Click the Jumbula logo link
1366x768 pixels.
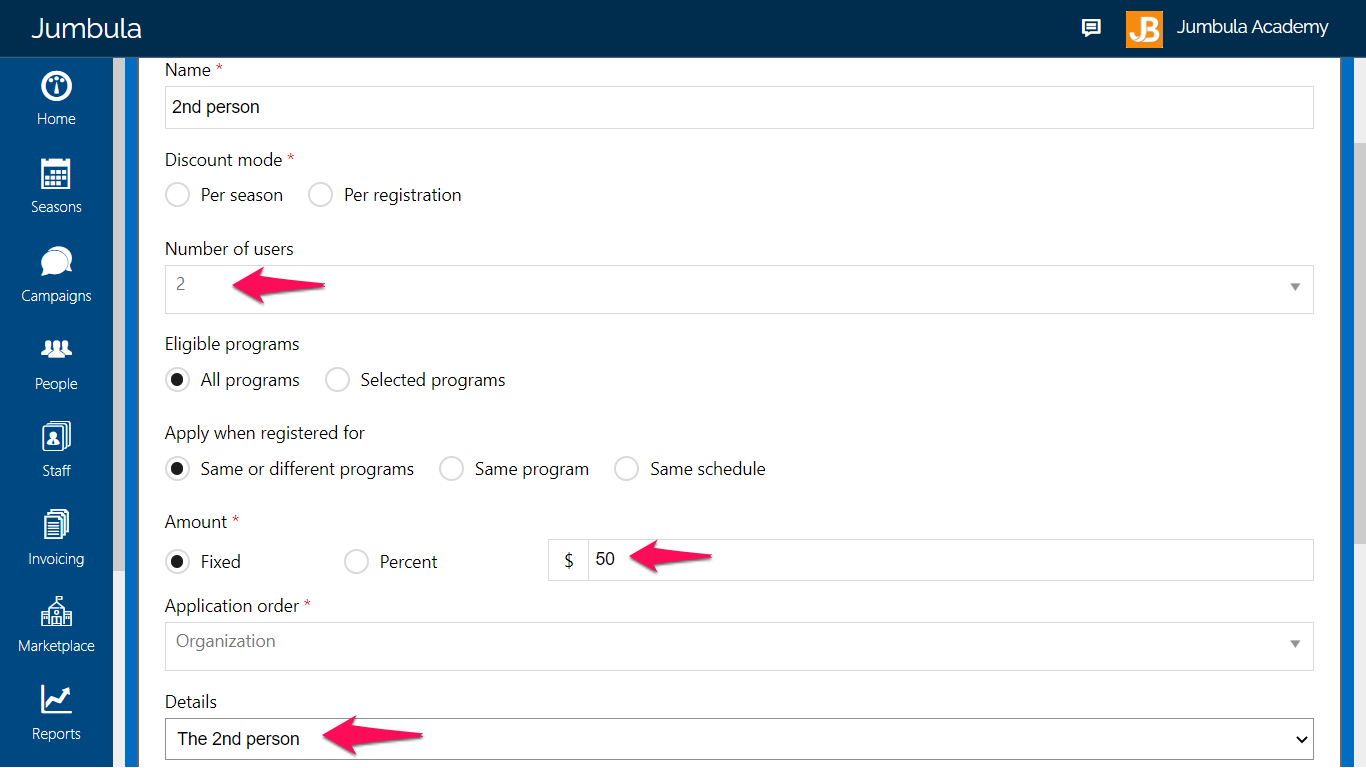coord(86,28)
